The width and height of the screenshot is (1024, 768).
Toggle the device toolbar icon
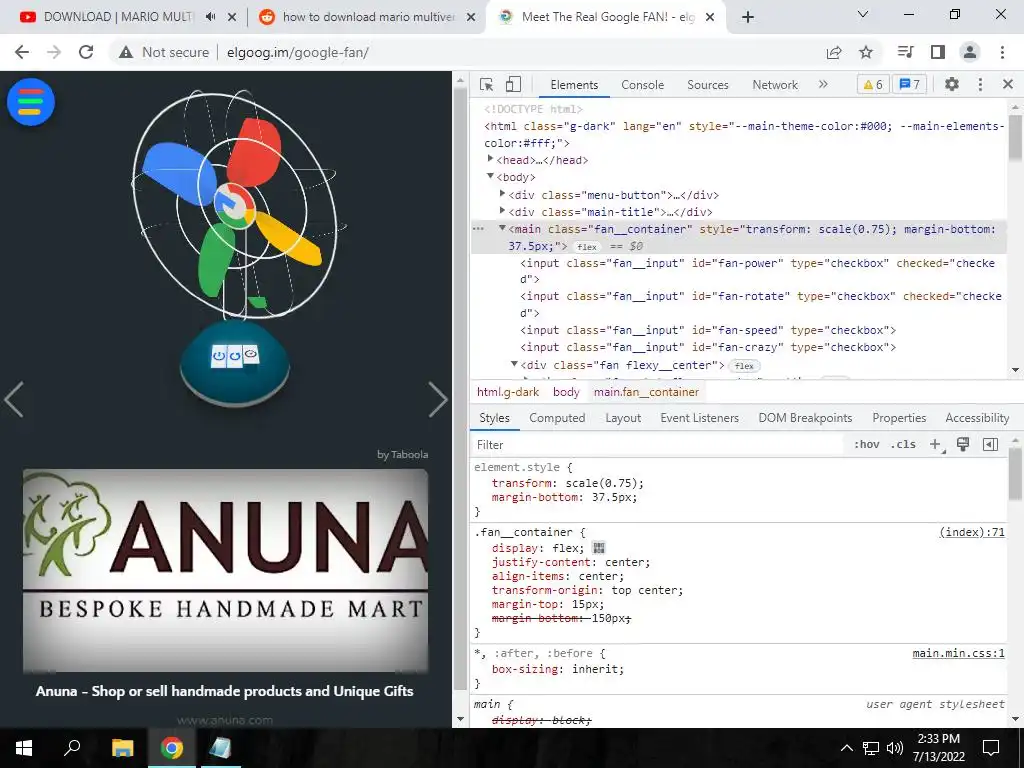[513, 84]
